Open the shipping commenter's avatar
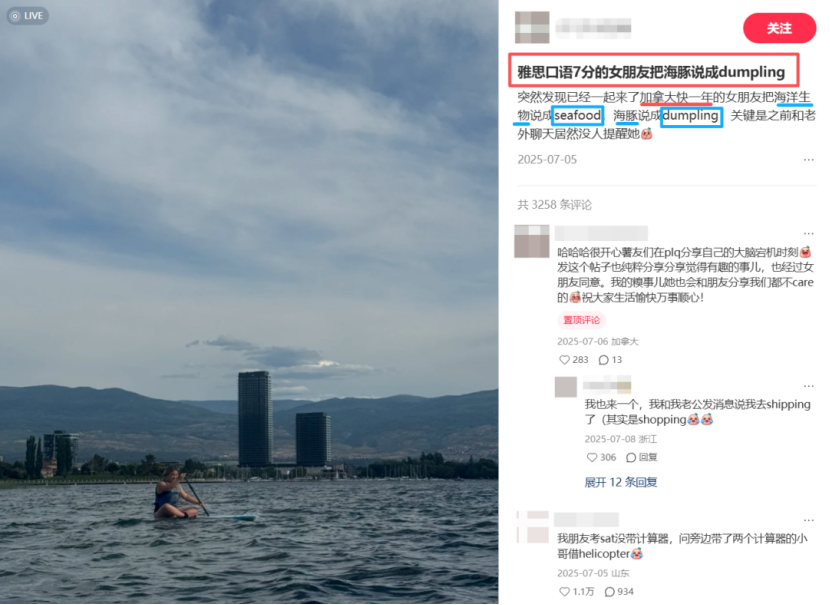Screen dimensions: 830x605 [x=565, y=387]
